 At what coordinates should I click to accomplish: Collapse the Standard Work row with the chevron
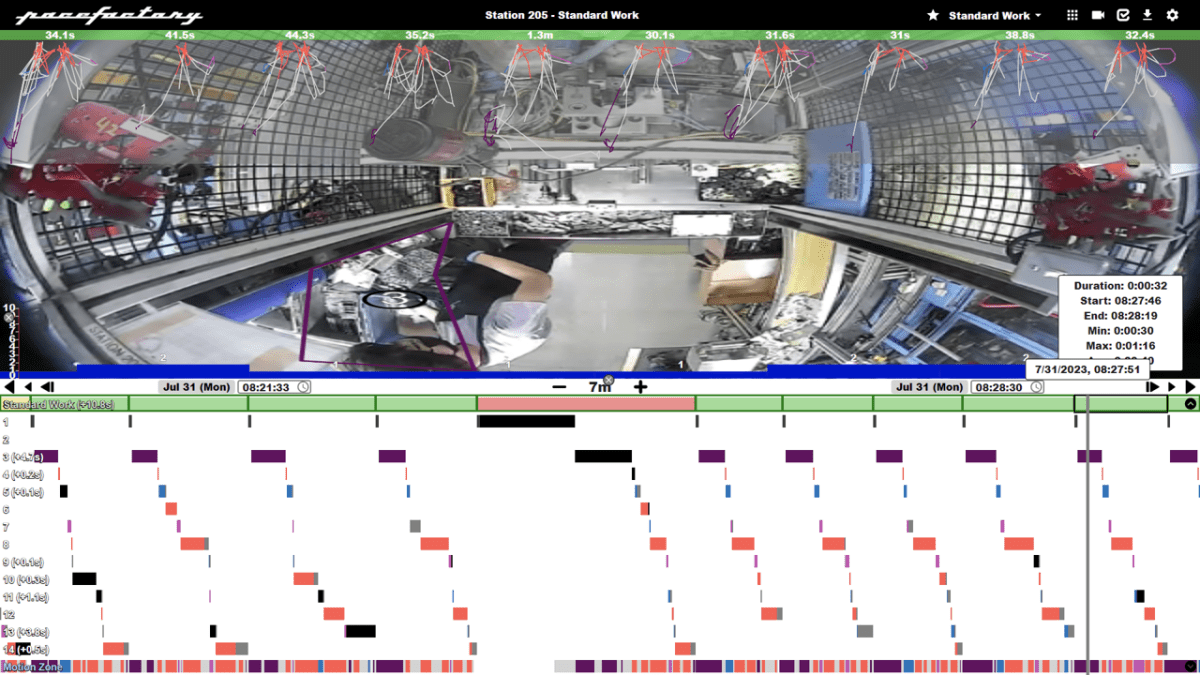click(1188, 405)
